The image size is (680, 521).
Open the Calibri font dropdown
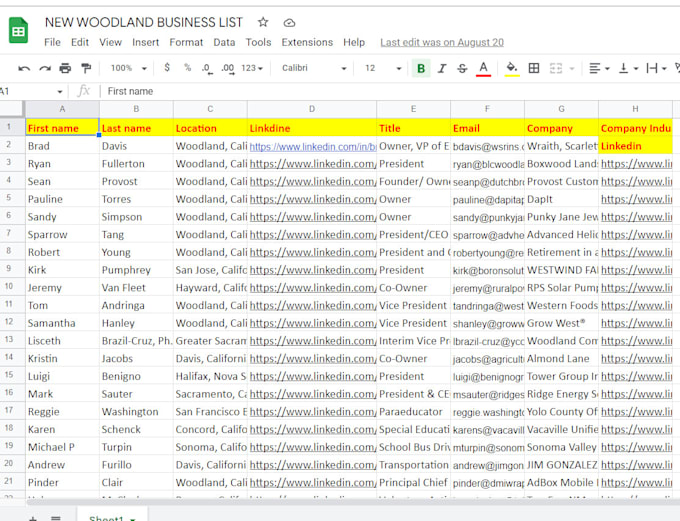pyautogui.click(x=314, y=68)
